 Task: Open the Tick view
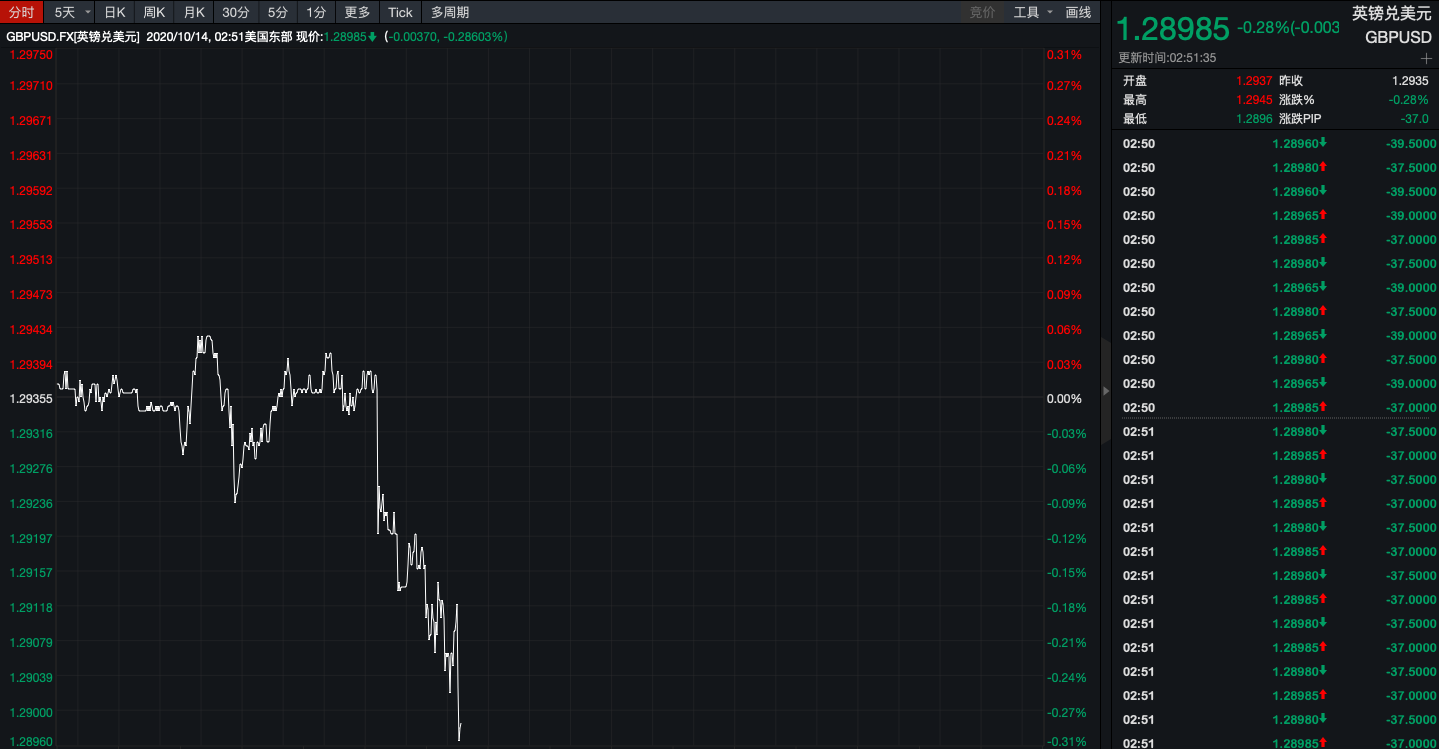click(x=400, y=12)
